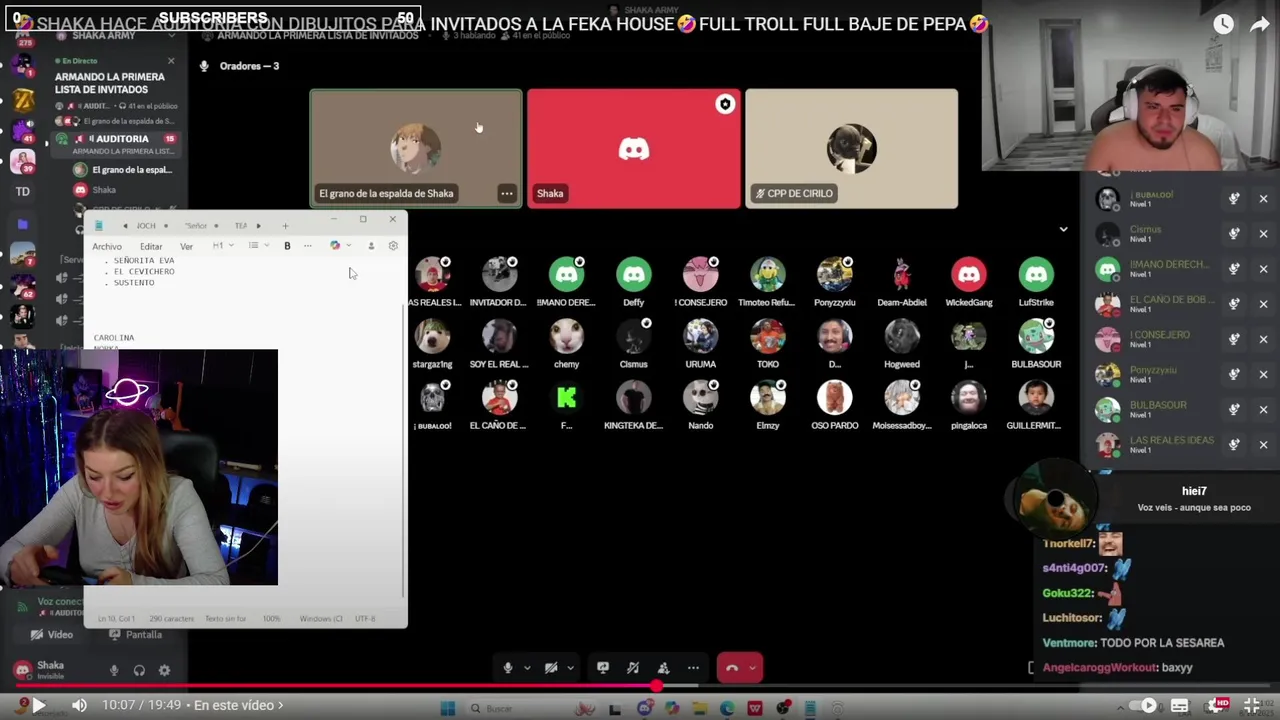Open Notepad settings gear

point(393,246)
